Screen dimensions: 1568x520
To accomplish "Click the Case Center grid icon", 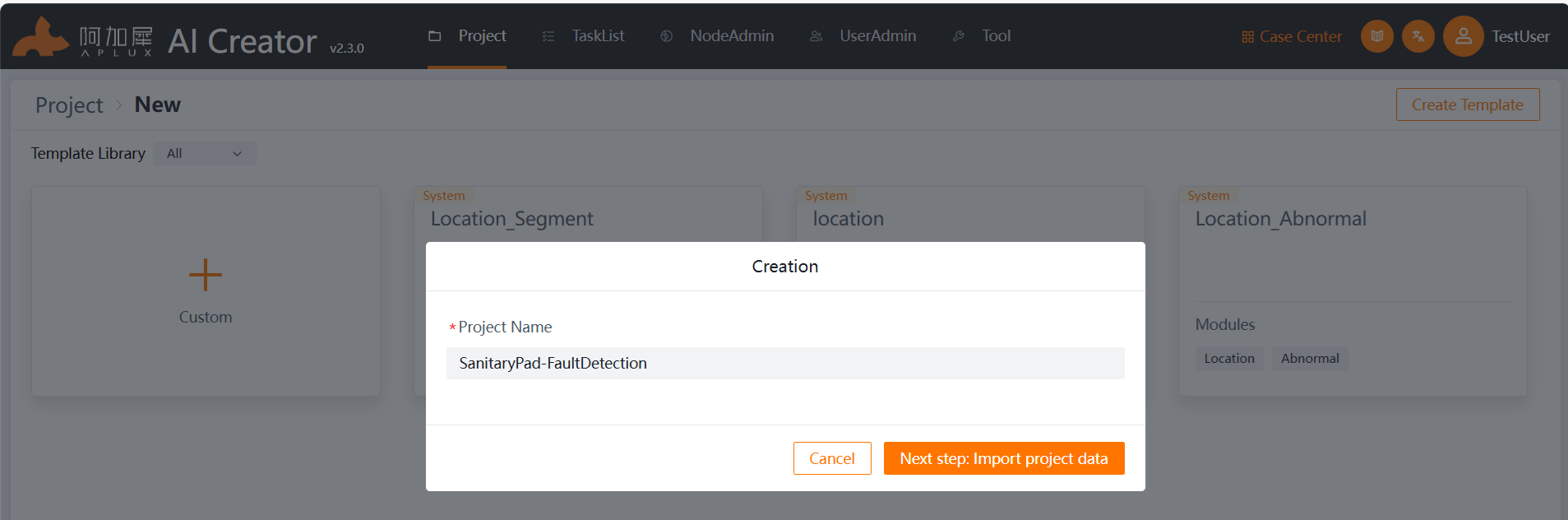I will pyautogui.click(x=1248, y=37).
